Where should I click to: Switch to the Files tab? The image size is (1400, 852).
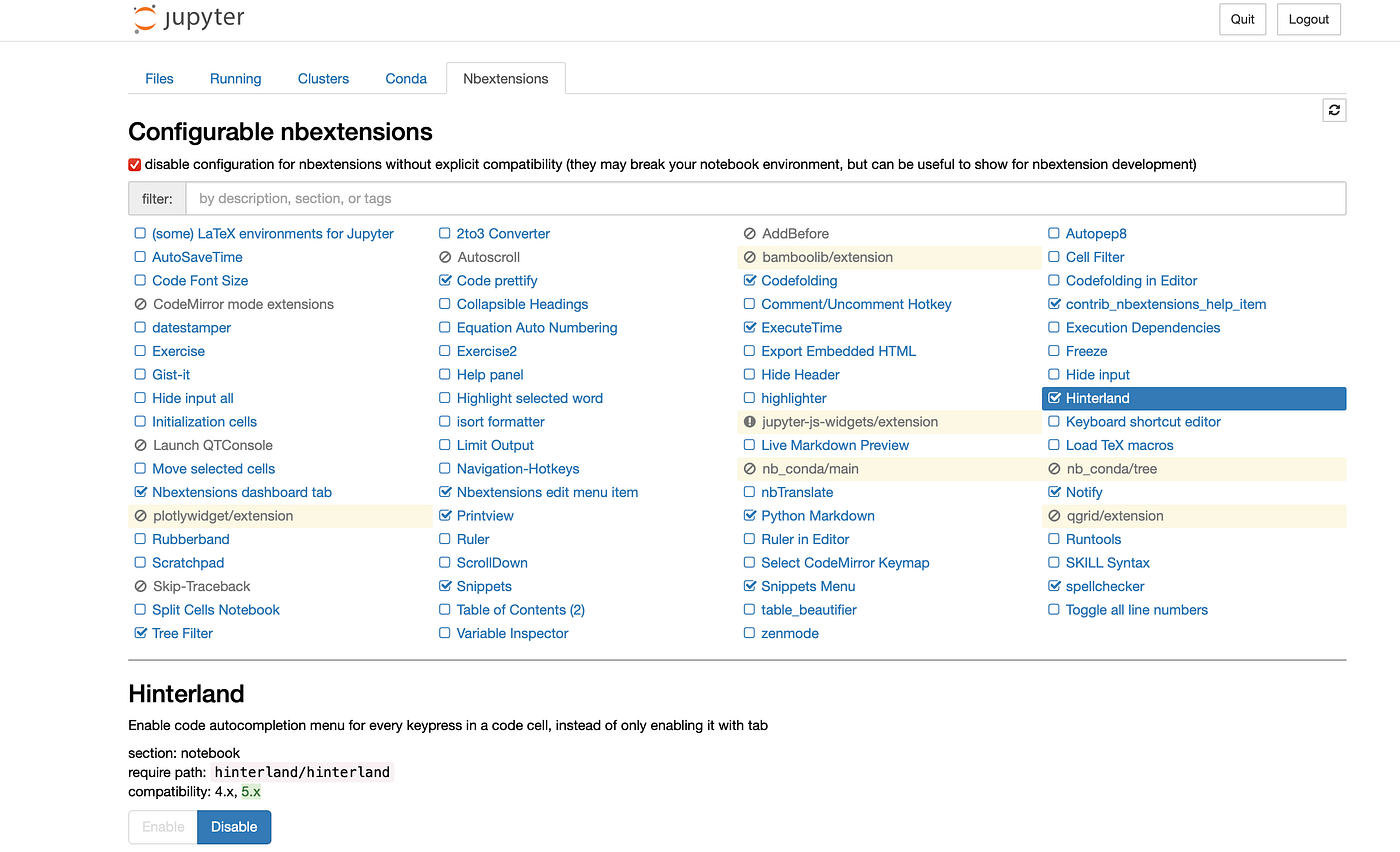pyautogui.click(x=159, y=79)
